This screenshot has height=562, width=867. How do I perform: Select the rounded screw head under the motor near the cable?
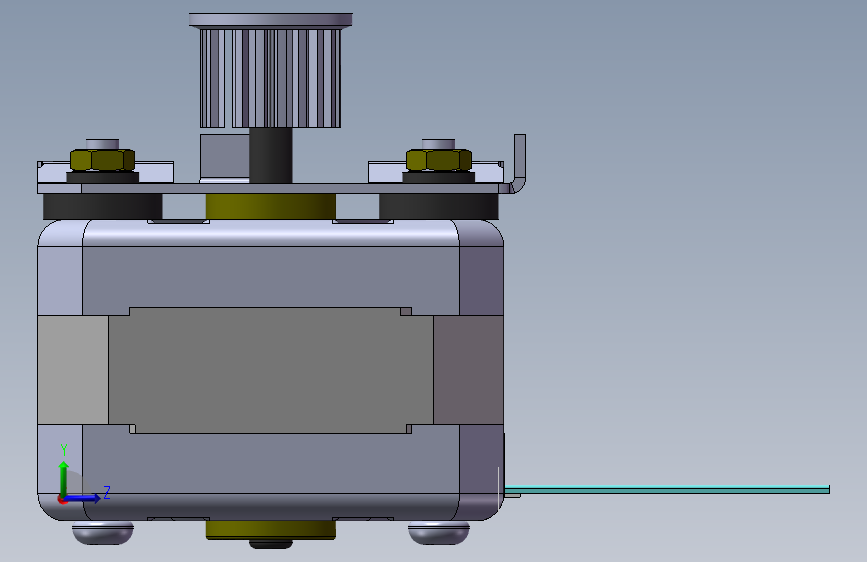438,533
